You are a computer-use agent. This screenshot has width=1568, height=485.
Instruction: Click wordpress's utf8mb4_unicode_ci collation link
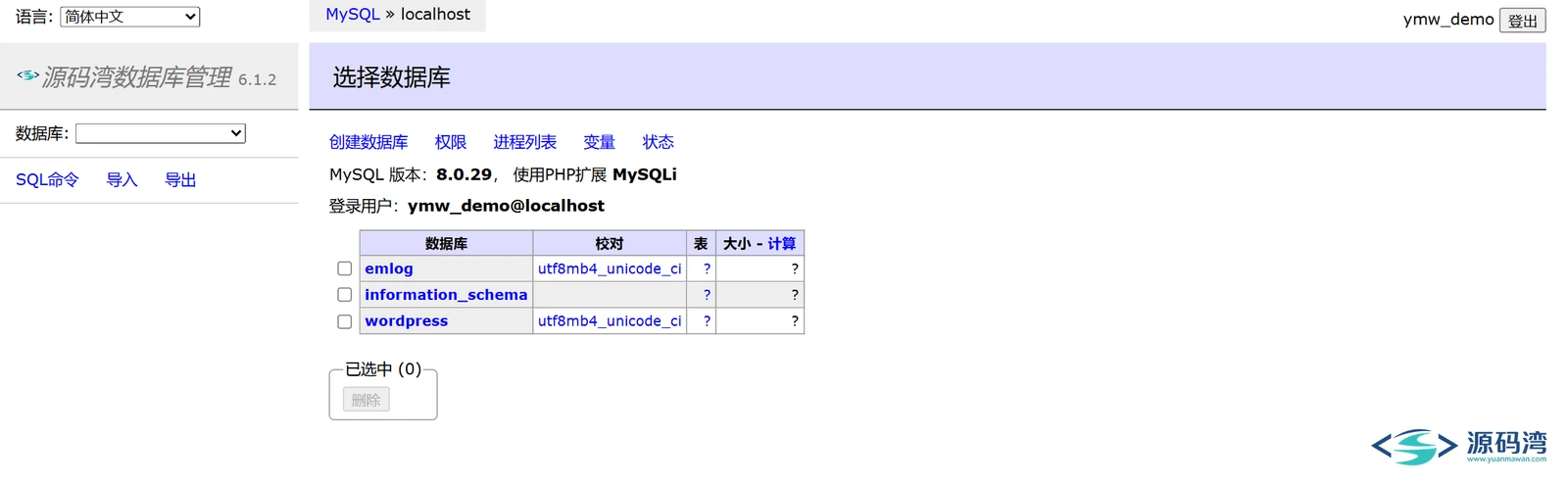(610, 321)
